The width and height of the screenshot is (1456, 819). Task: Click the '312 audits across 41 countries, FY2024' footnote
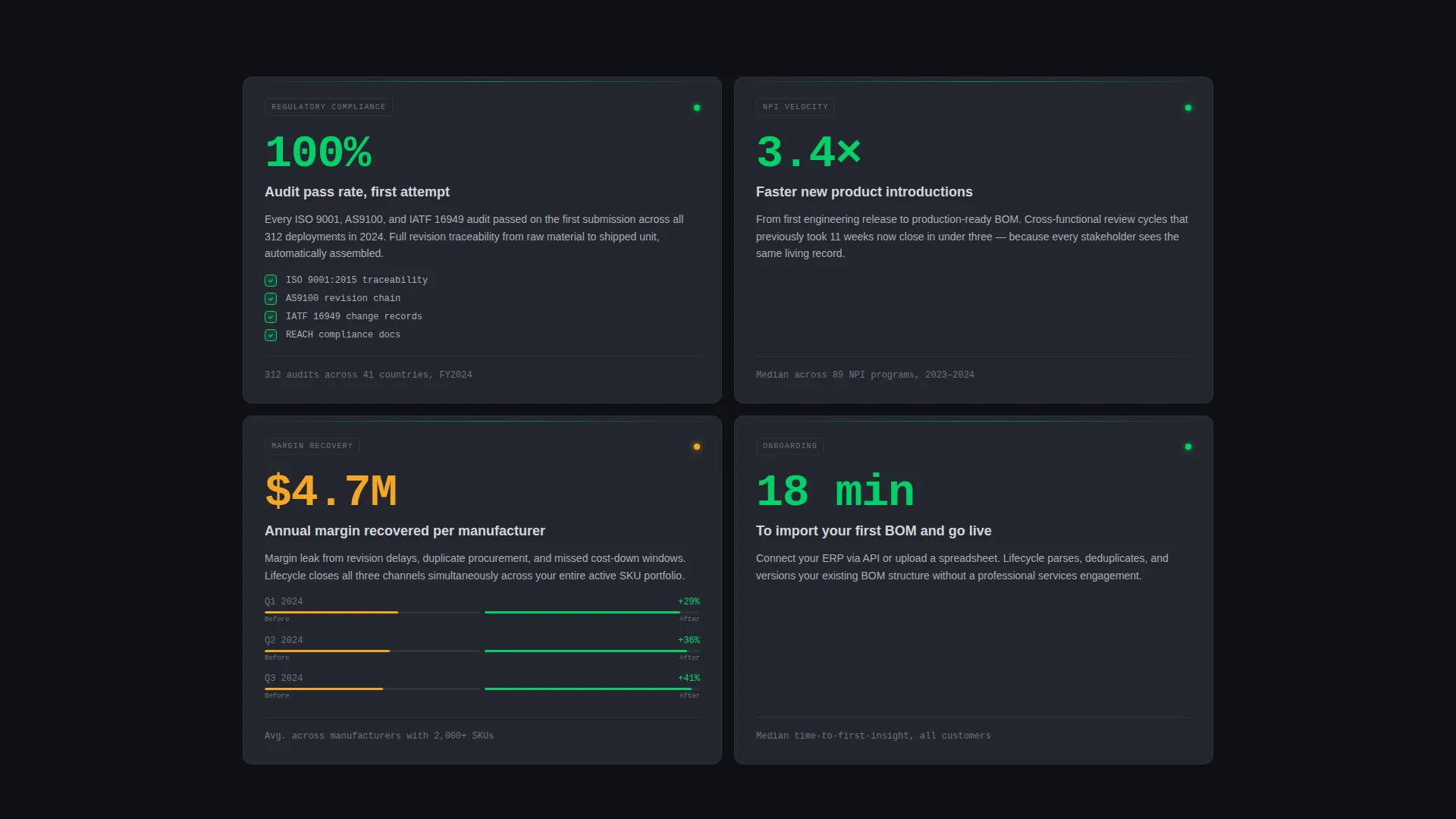[369, 375]
